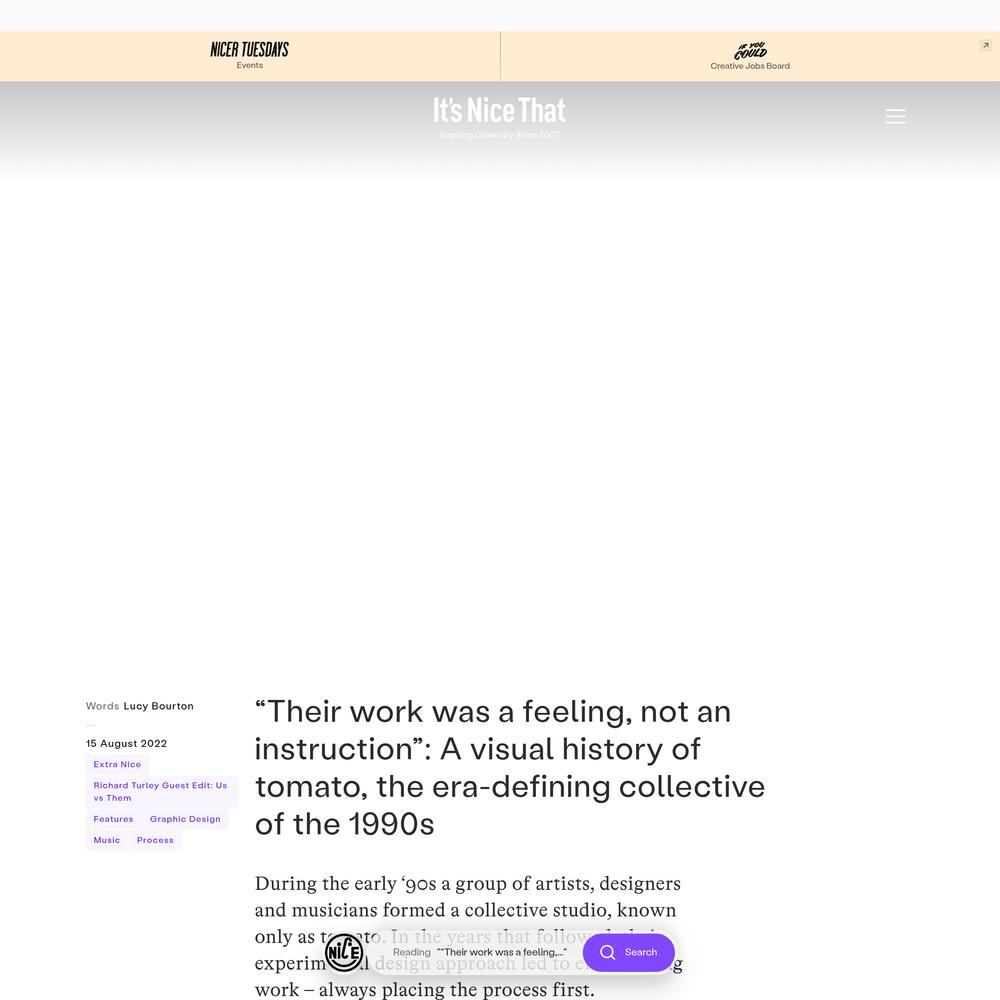Viewport: 1000px width, 1000px height.
Task: Open the Music tag
Action: (x=107, y=840)
